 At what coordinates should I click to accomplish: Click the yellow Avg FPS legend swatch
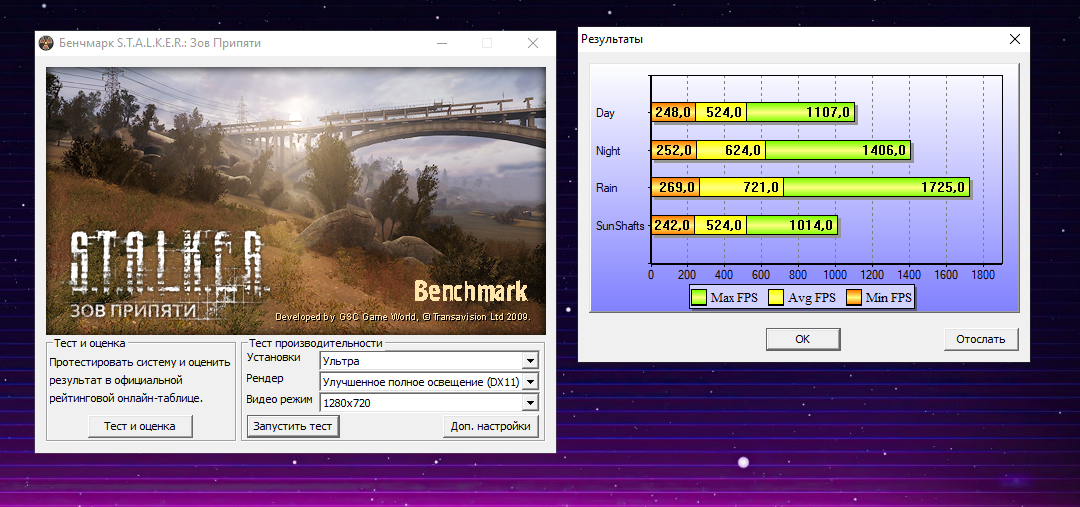coord(776,298)
